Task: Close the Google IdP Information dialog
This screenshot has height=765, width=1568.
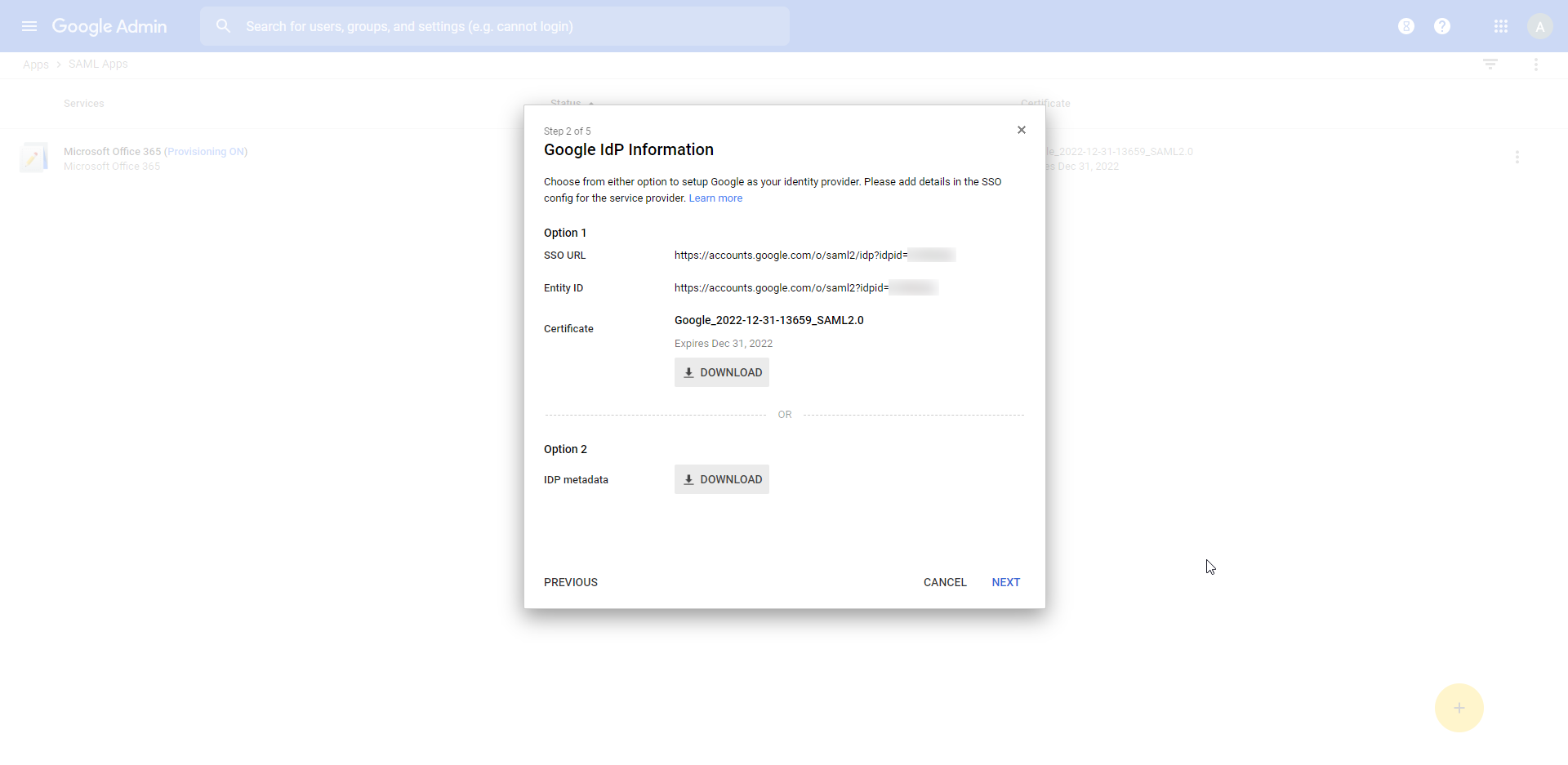Action: (x=1022, y=130)
